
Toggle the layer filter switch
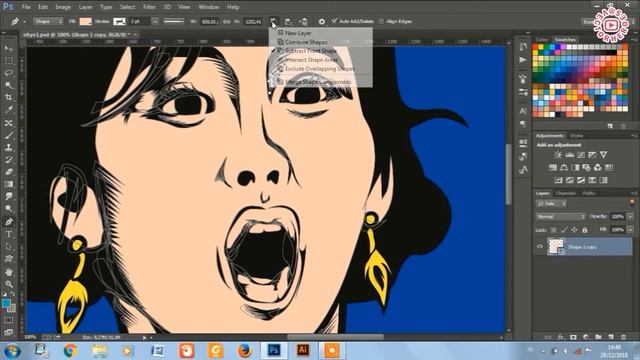point(632,203)
